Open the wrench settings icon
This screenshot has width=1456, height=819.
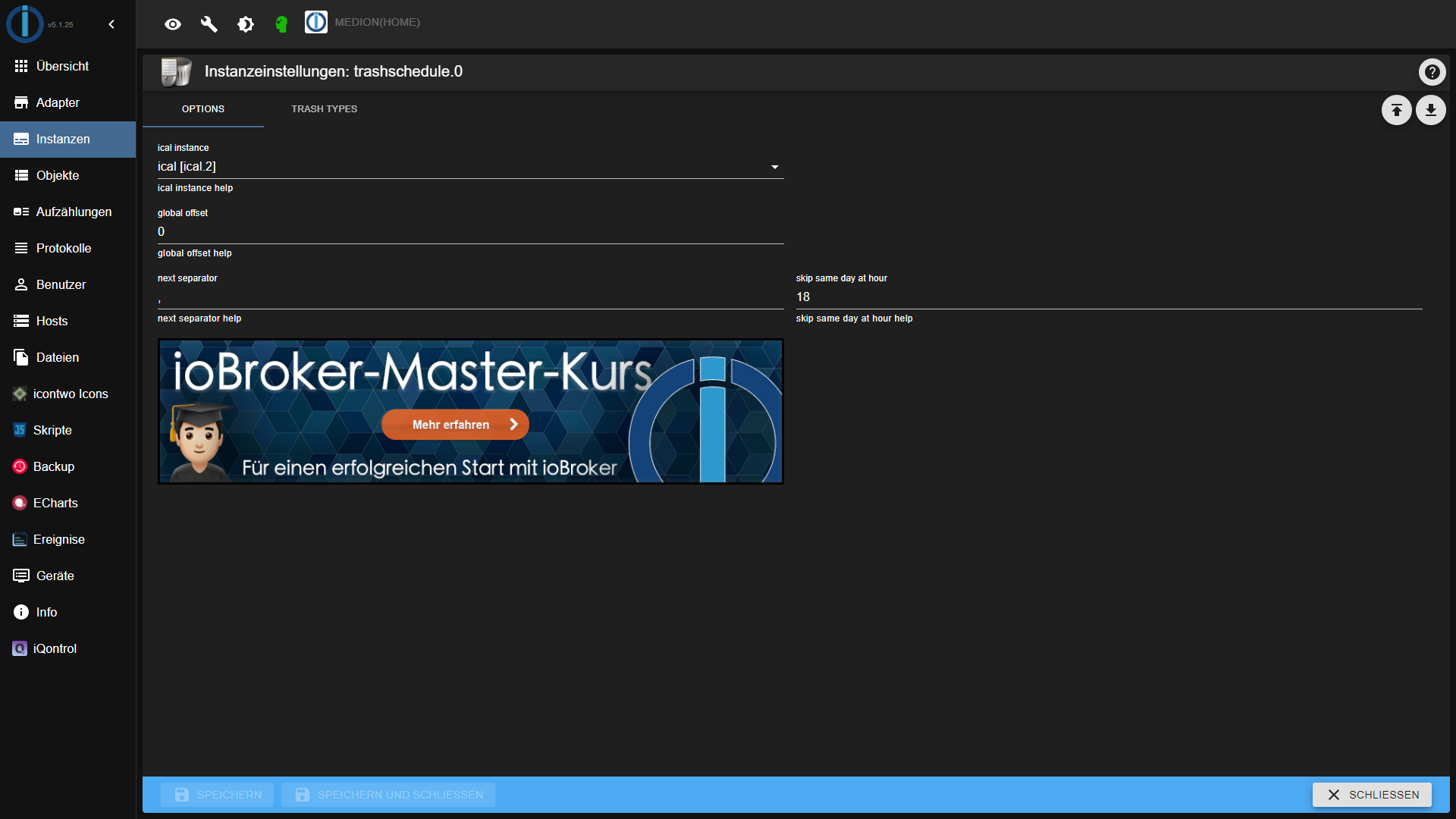click(209, 24)
